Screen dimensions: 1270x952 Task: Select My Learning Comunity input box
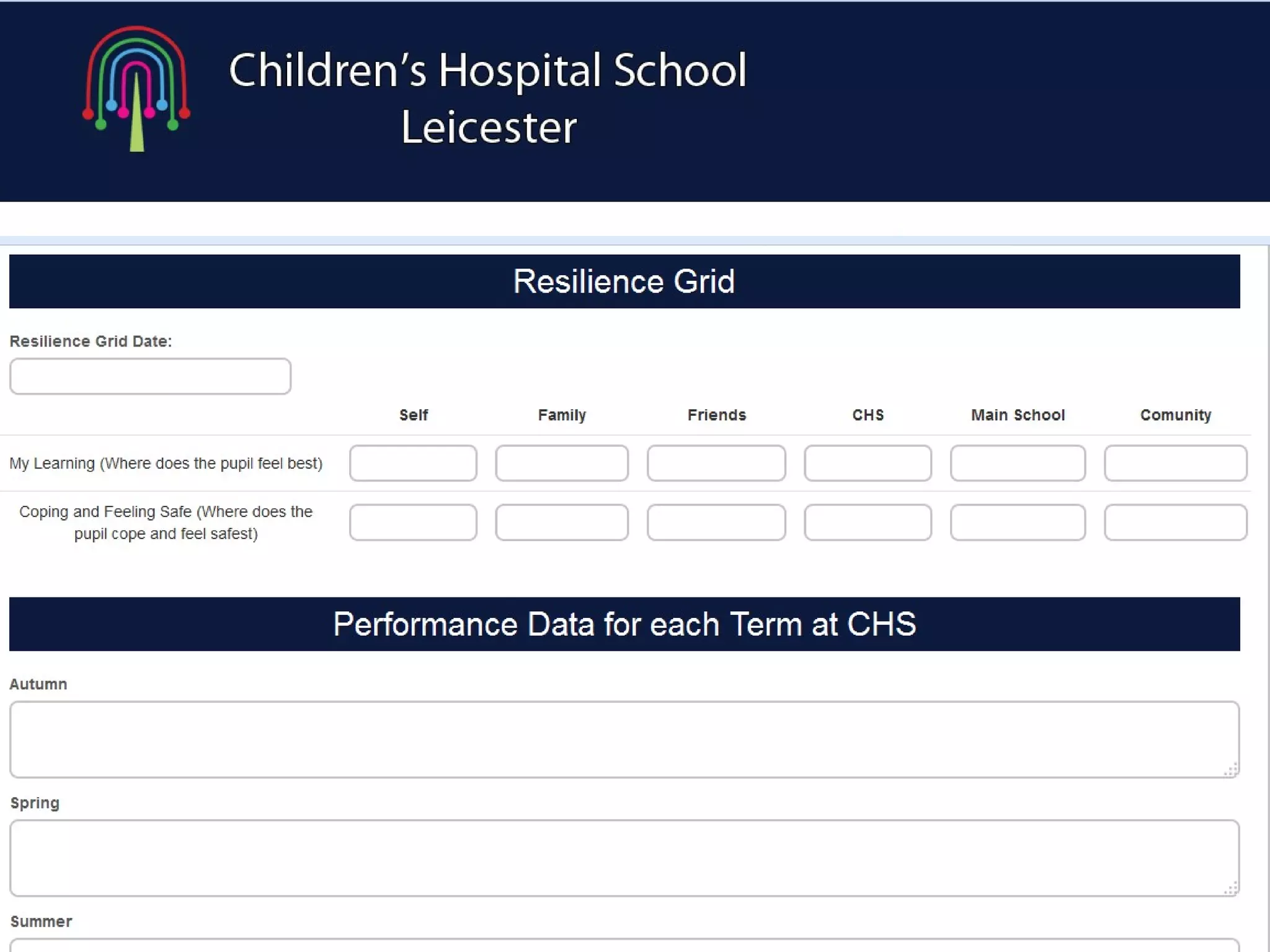(1175, 463)
